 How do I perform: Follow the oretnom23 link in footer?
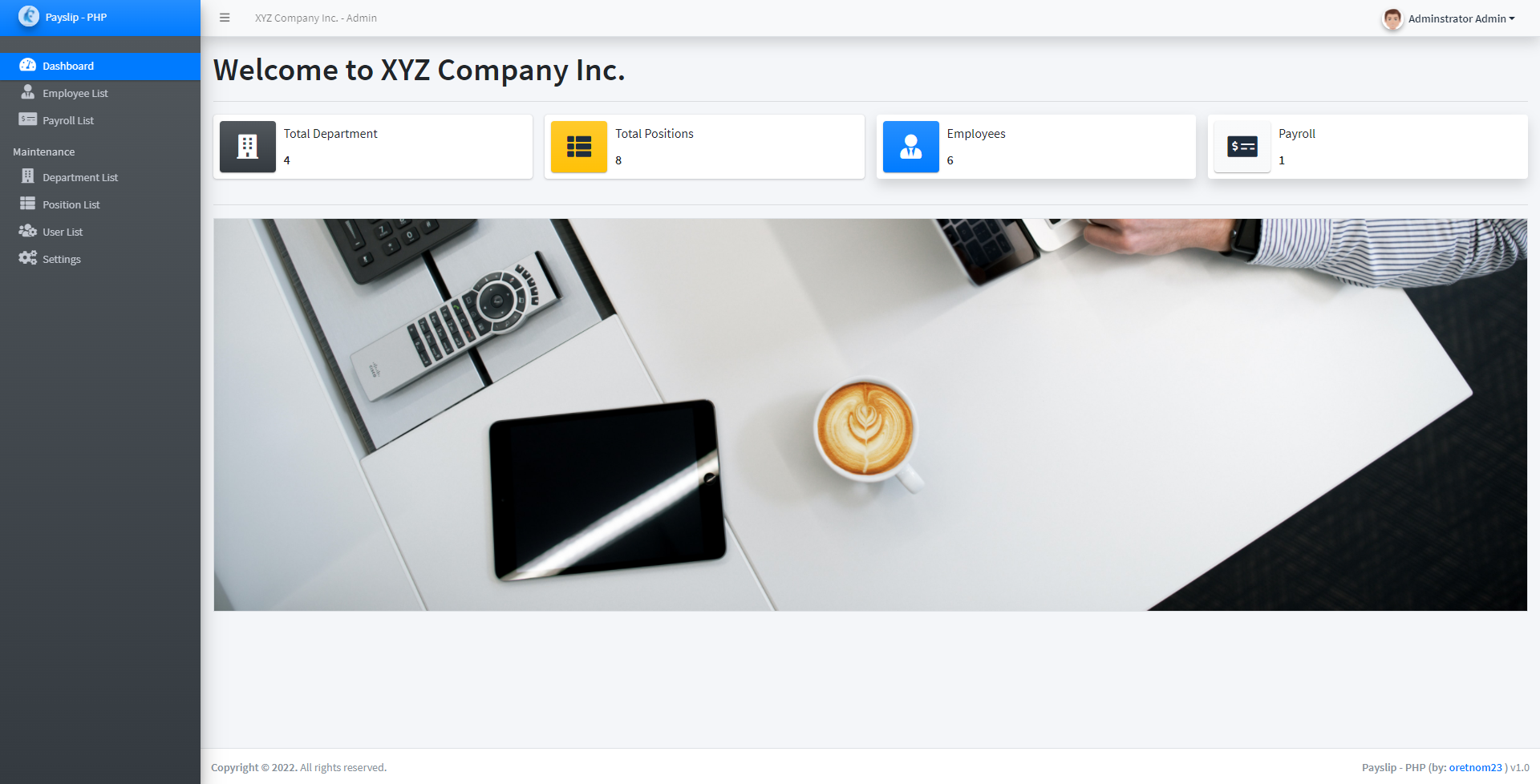1475,767
